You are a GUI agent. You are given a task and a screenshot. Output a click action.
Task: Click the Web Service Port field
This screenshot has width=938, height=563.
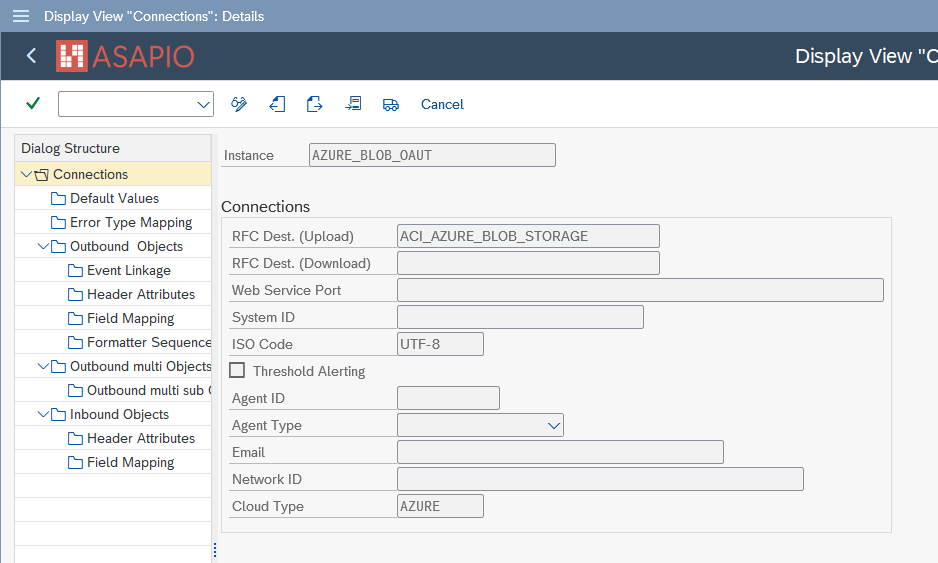640,290
